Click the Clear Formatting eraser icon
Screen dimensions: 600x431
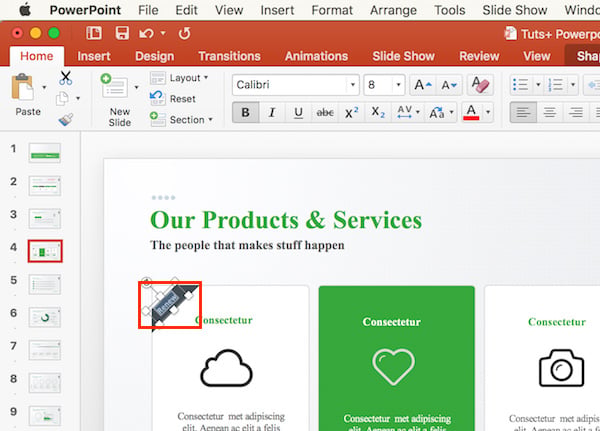pos(480,85)
